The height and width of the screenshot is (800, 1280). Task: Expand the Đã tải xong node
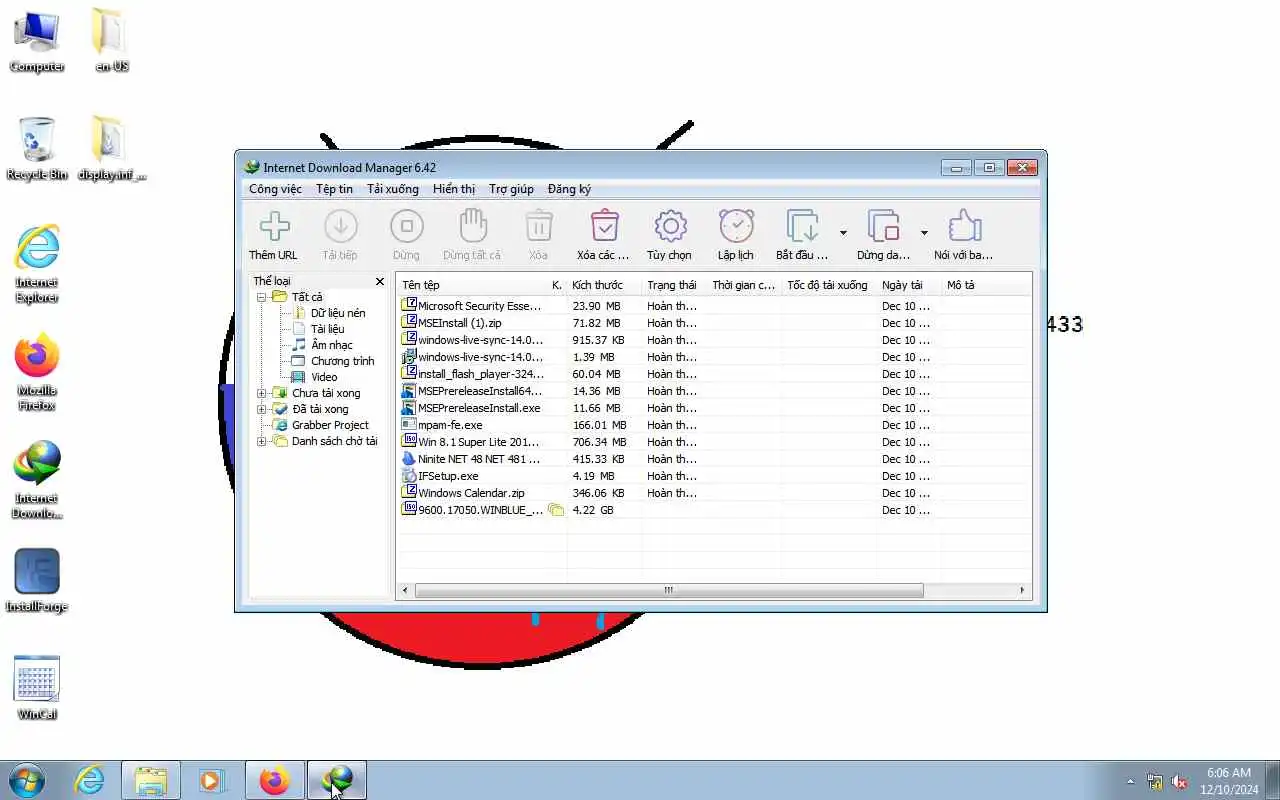click(x=261, y=409)
